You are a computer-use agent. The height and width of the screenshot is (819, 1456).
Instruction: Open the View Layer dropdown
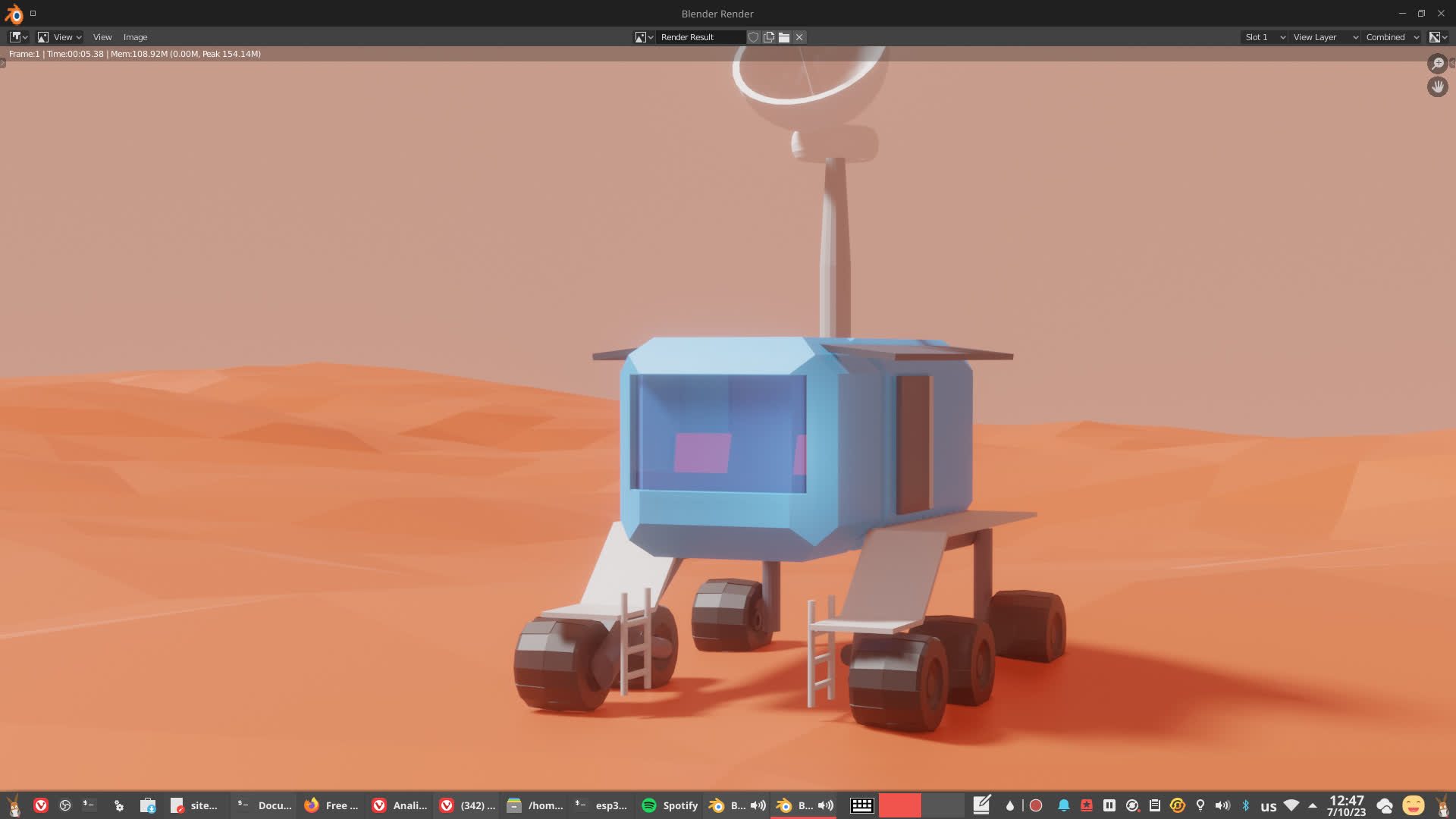[1324, 37]
